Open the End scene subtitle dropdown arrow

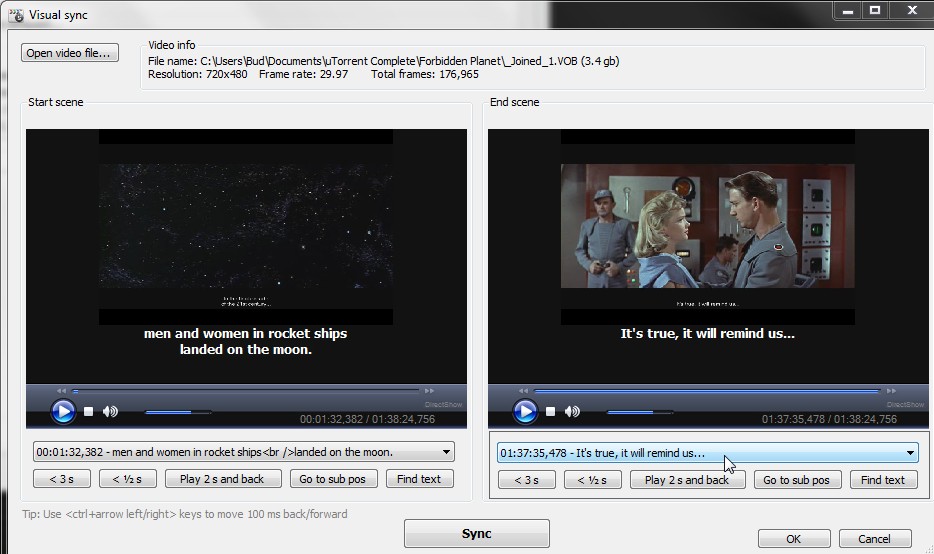[910, 453]
